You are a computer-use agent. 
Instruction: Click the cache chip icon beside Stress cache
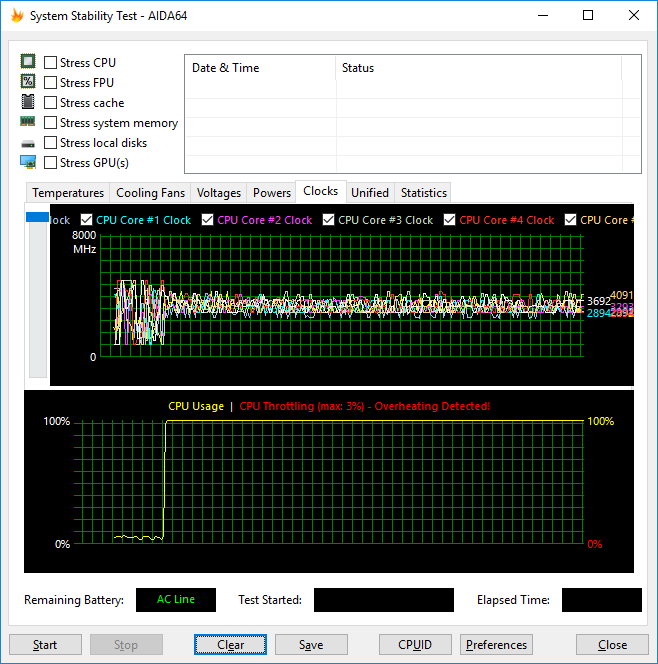(28, 102)
